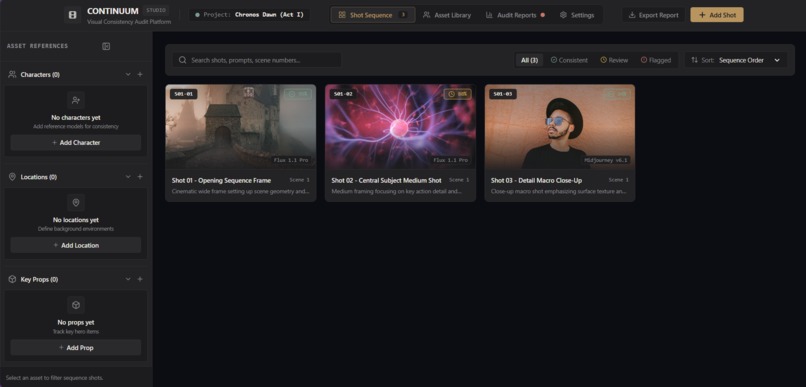Click the Continuum film-strip logo icon
806x387 pixels.
pos(72,15)
